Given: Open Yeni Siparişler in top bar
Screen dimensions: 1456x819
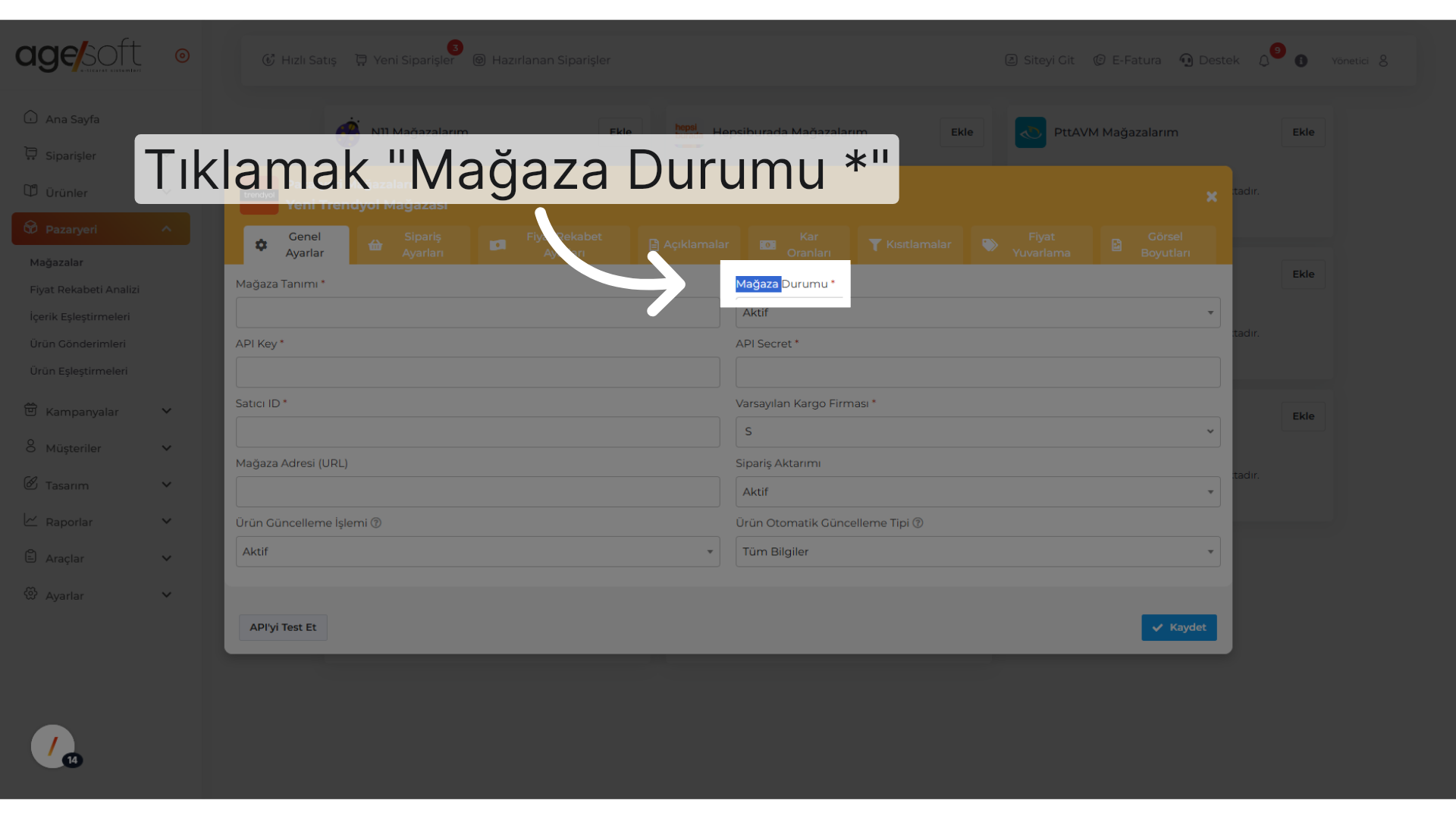Looking at the screenshot, I should point(404,60).
